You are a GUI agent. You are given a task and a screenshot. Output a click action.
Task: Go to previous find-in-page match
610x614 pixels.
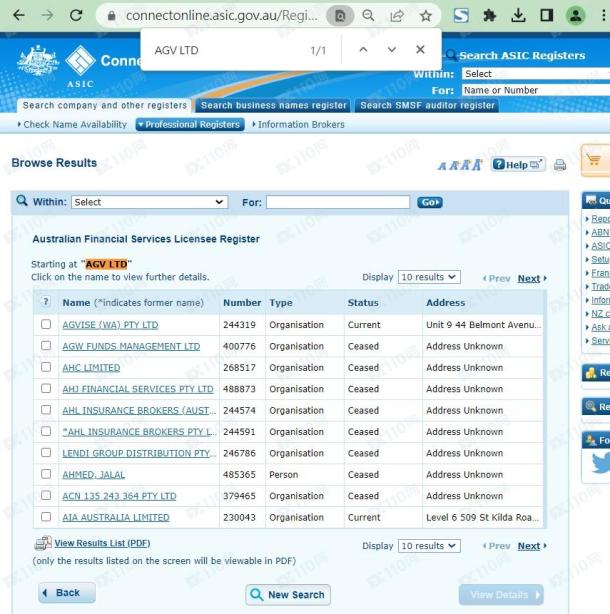pyautogui.click(x=363, y=50)
